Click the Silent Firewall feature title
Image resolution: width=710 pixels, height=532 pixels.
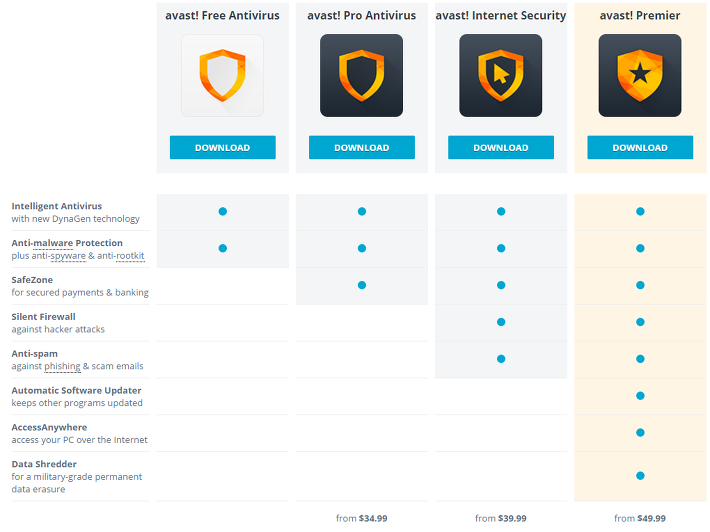coord(43,317)
